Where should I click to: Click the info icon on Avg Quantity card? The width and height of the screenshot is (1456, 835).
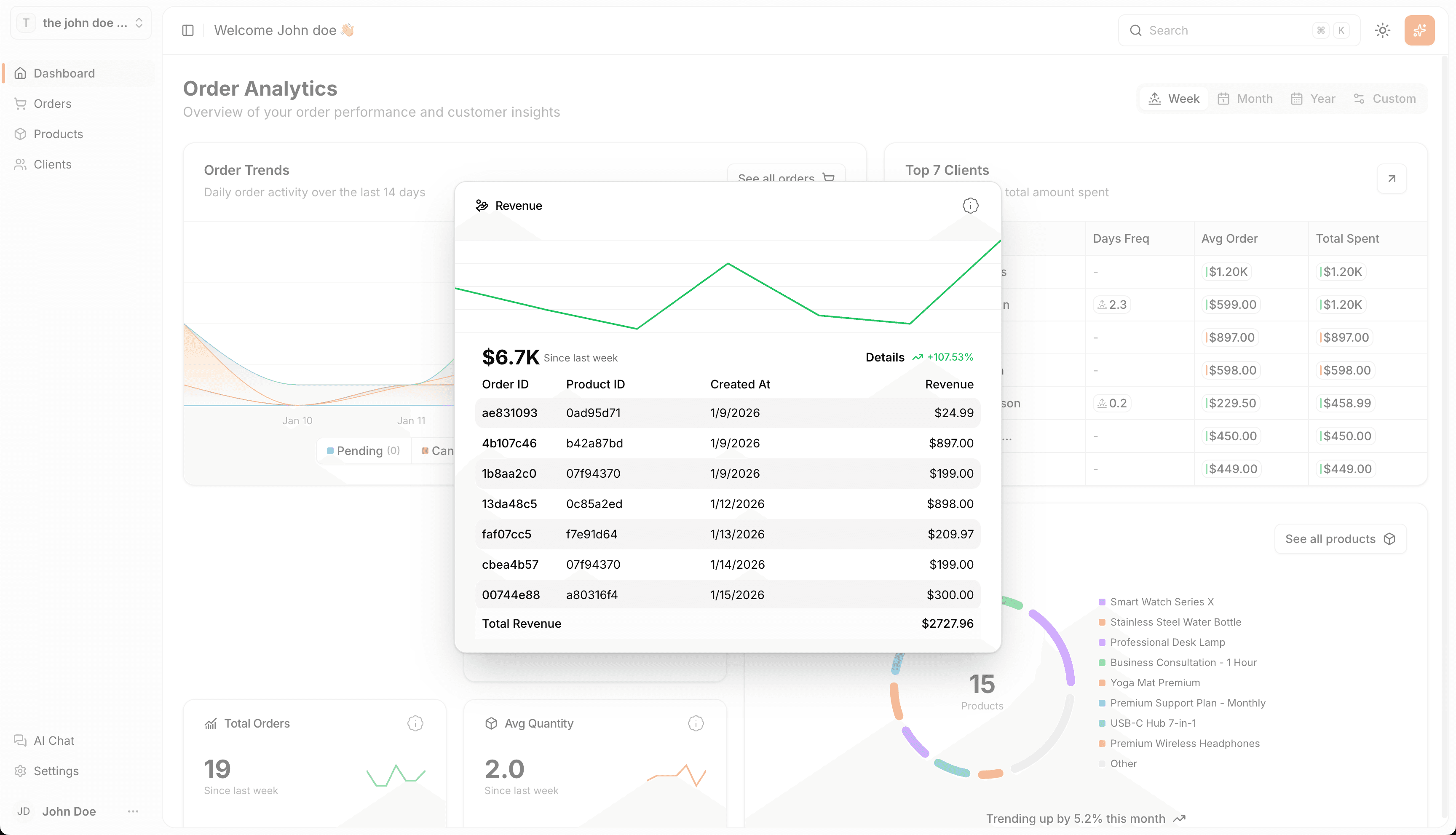[x=695, y=723]
